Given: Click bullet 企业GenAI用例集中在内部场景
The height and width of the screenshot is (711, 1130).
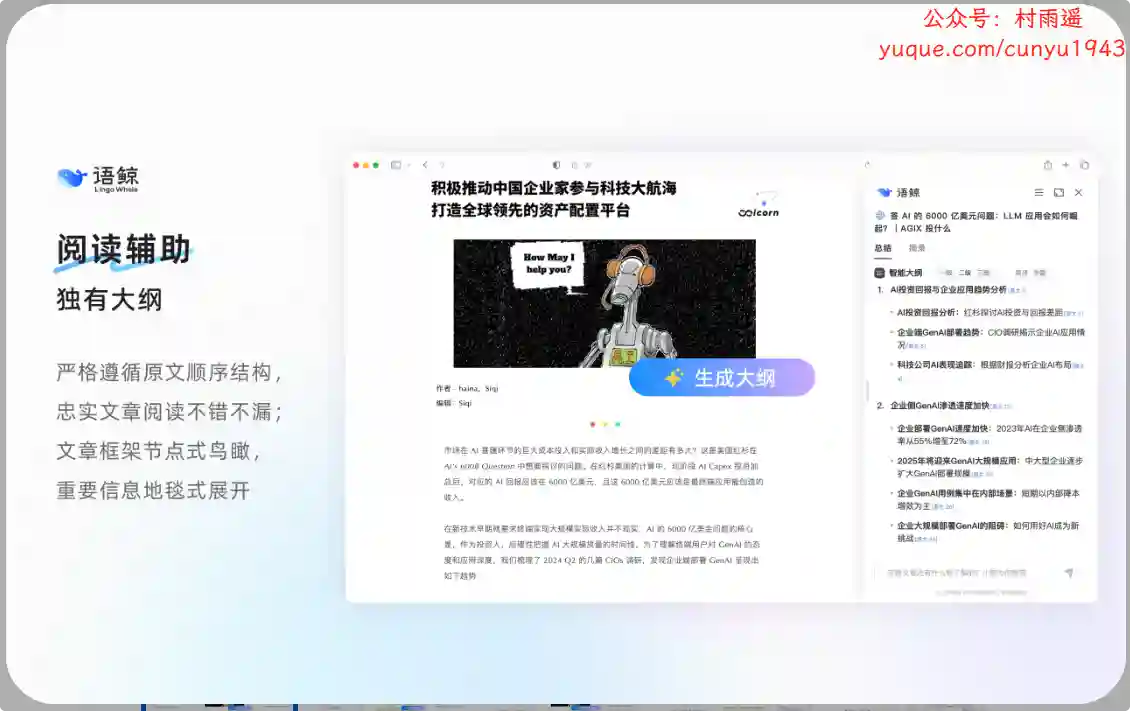Looking at the screenshot, I should click(x=956, y=493).
